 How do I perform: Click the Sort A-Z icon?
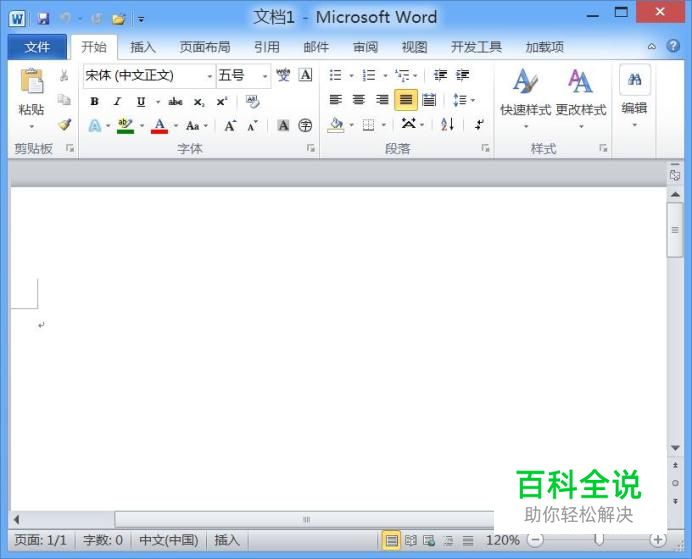click(x=447, y=125)
